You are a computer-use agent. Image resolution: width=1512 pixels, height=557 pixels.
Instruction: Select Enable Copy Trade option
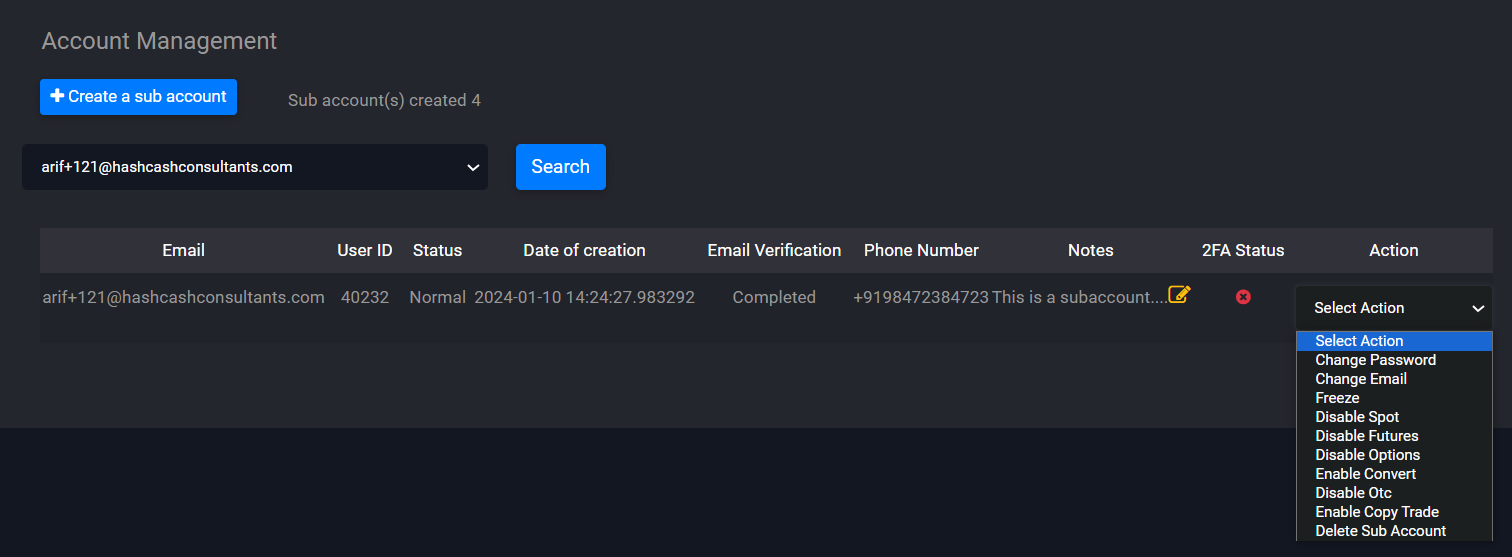coord(1376,512)
